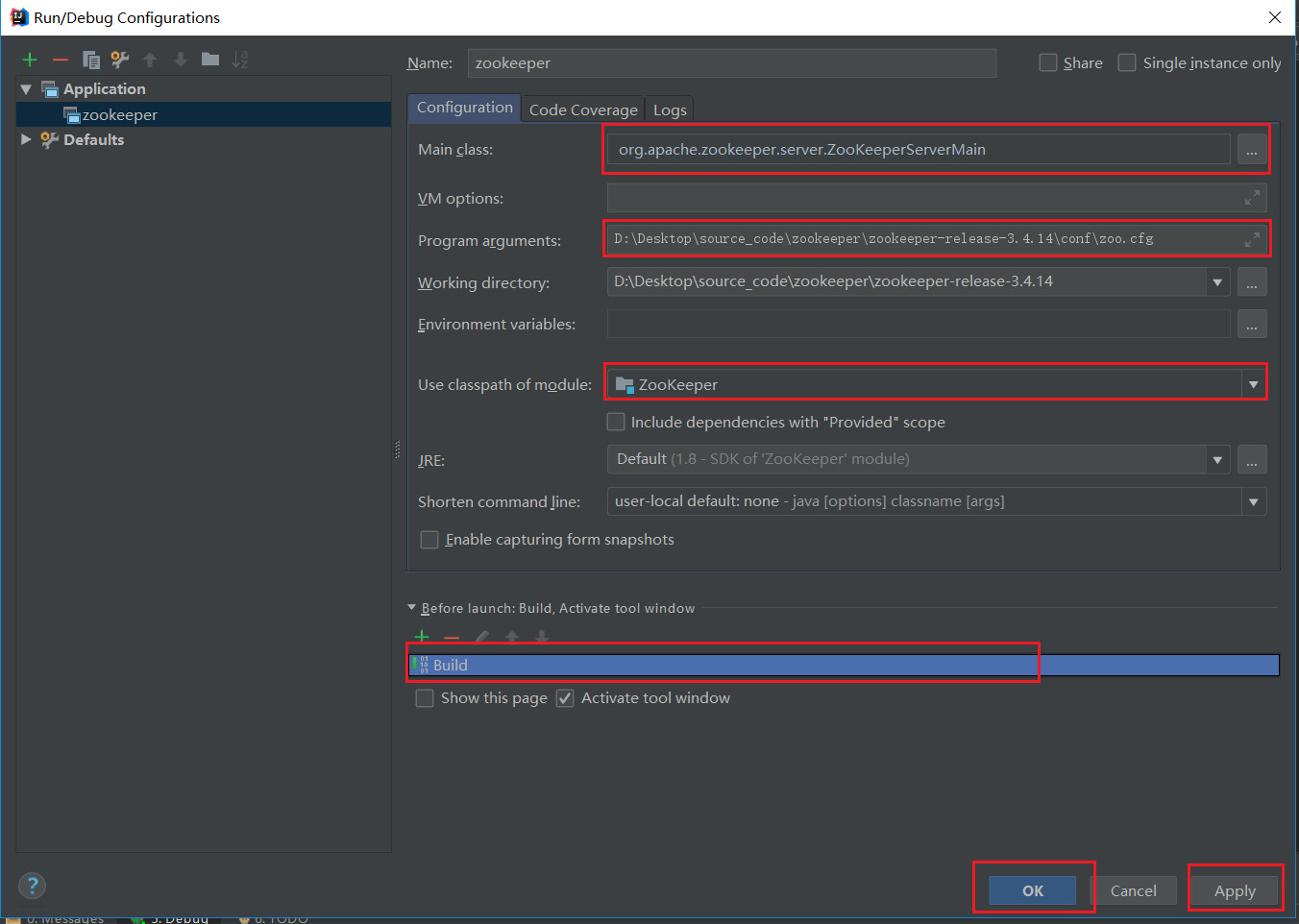Open help with the question mark icon

tap(32, 886)
